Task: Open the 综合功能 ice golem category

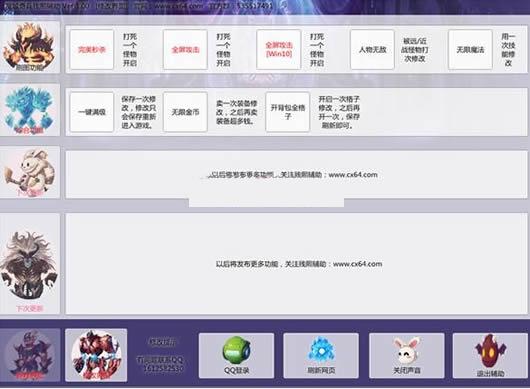Action: coord(29,110)
